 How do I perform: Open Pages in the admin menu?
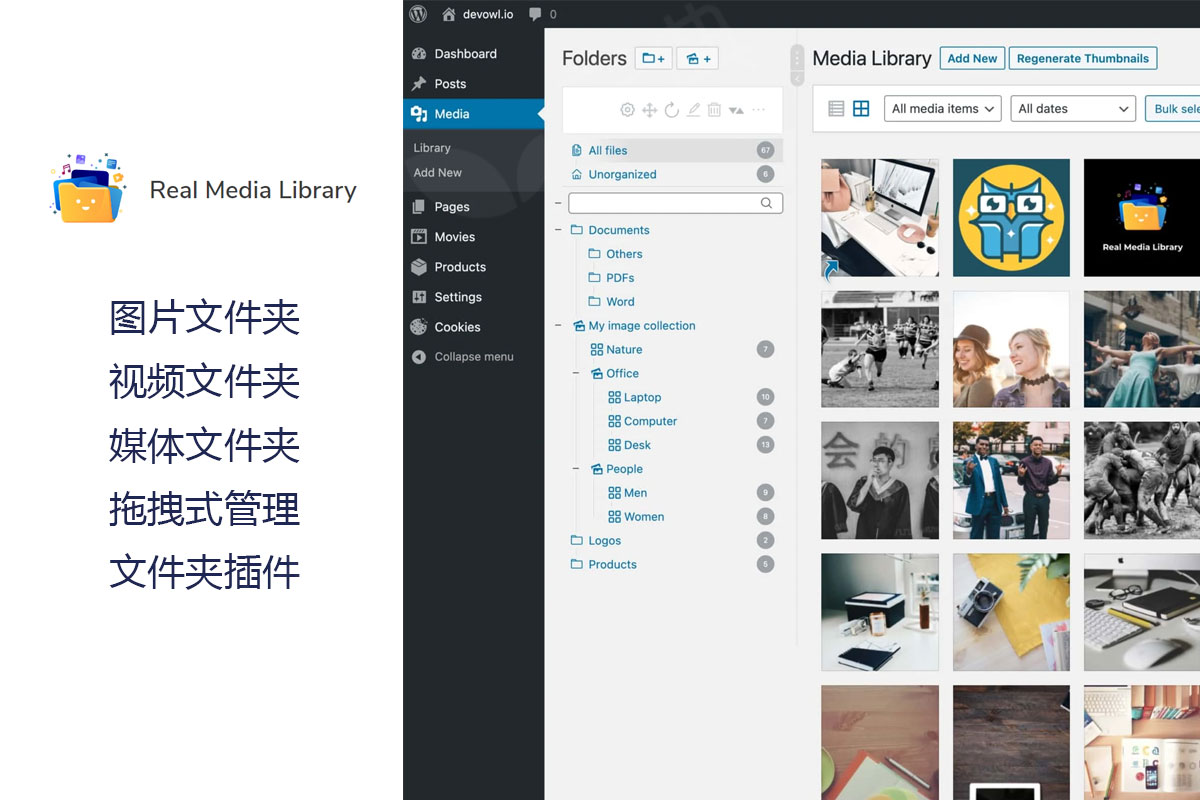point(452,207)
